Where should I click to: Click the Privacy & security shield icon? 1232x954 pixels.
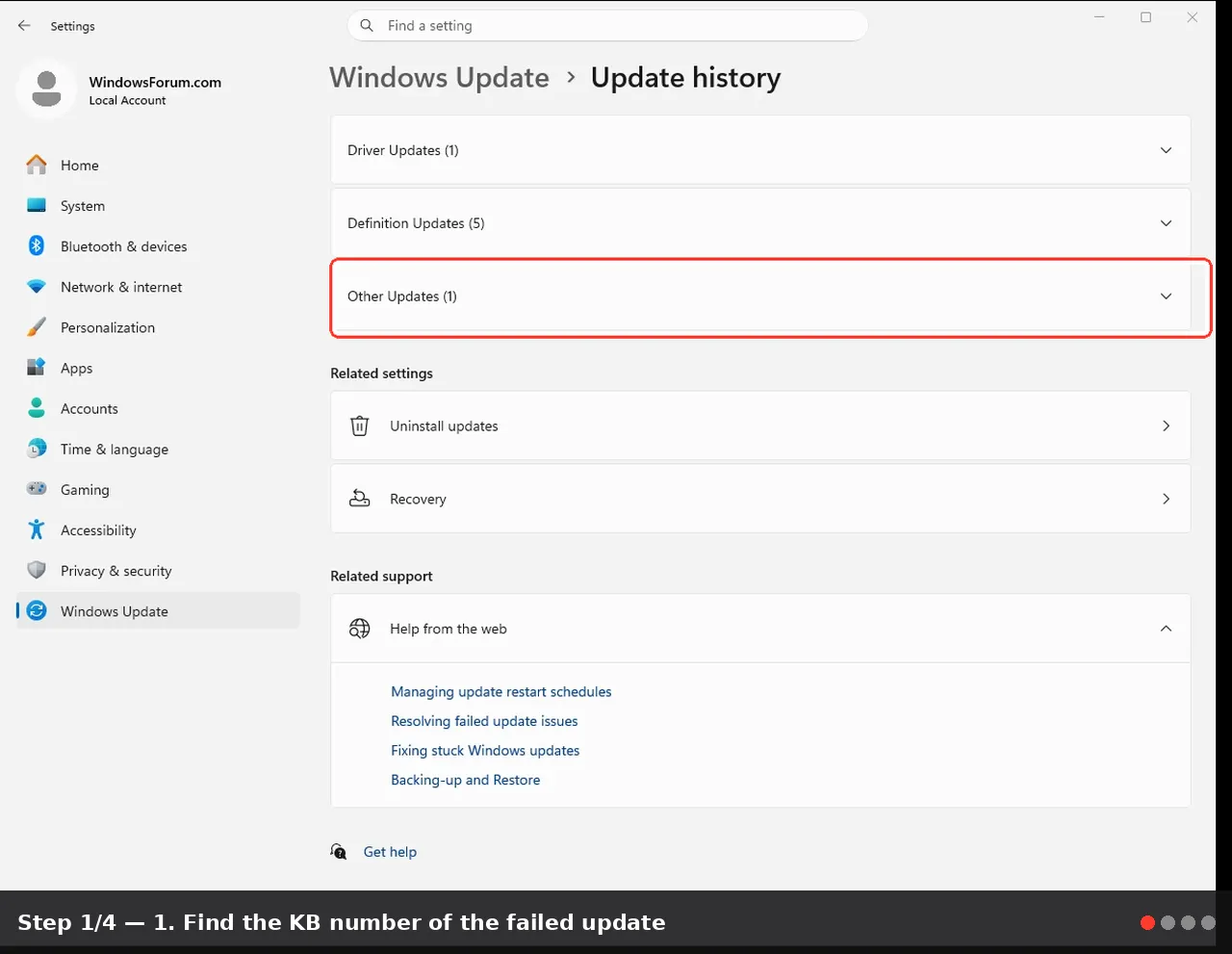[x=37, y=570]
